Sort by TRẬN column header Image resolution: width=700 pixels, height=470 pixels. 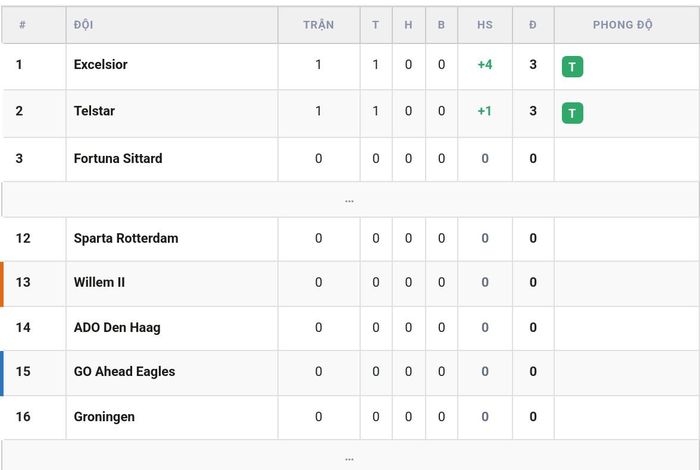(x=319, y=25)
